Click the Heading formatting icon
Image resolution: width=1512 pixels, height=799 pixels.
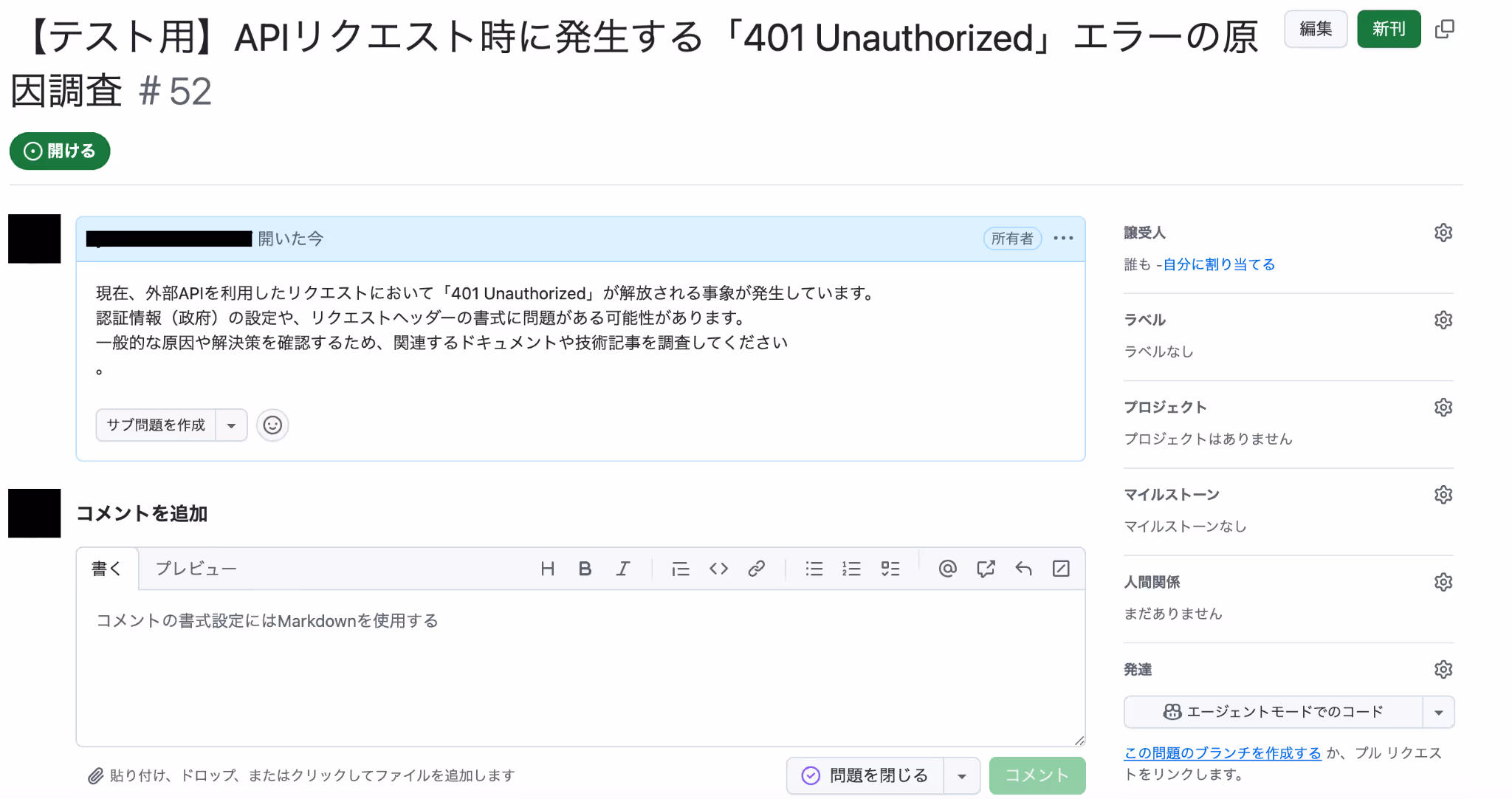point(547,569)
